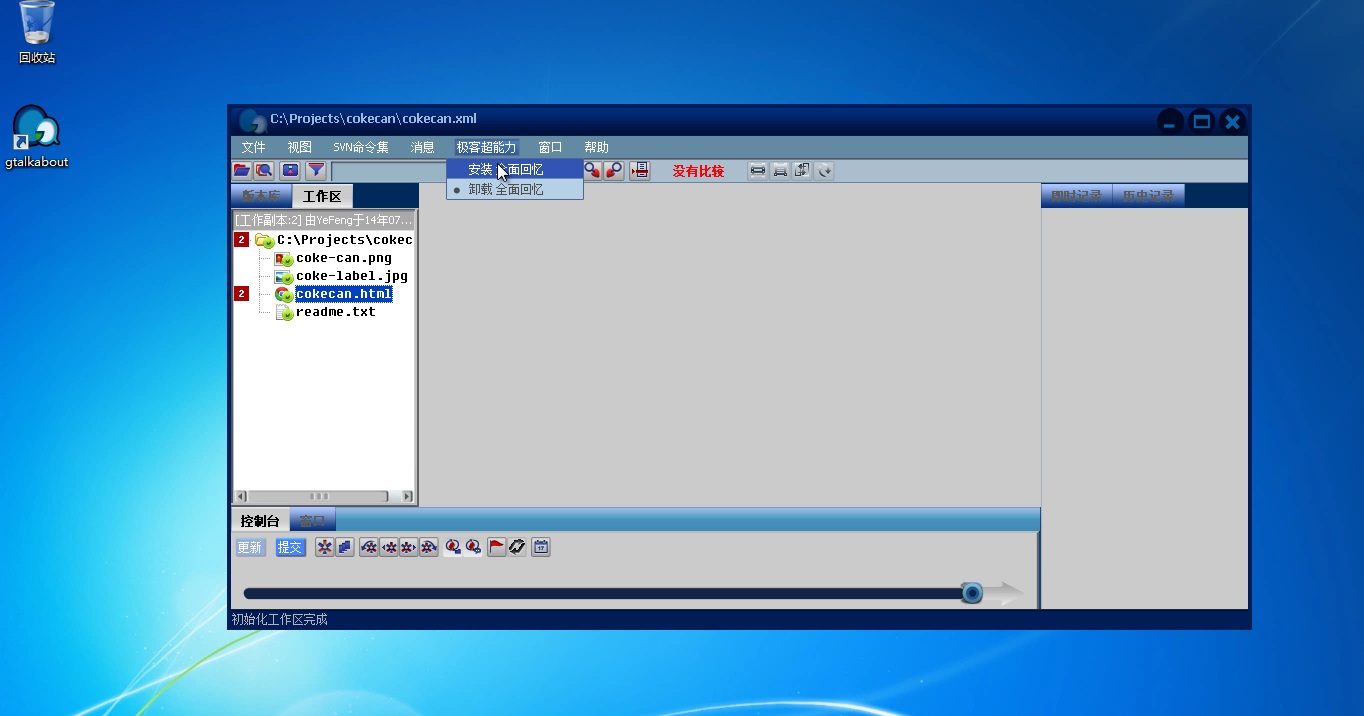Click the 工作副本 header line above the file tree

click(x=324, y=220)
